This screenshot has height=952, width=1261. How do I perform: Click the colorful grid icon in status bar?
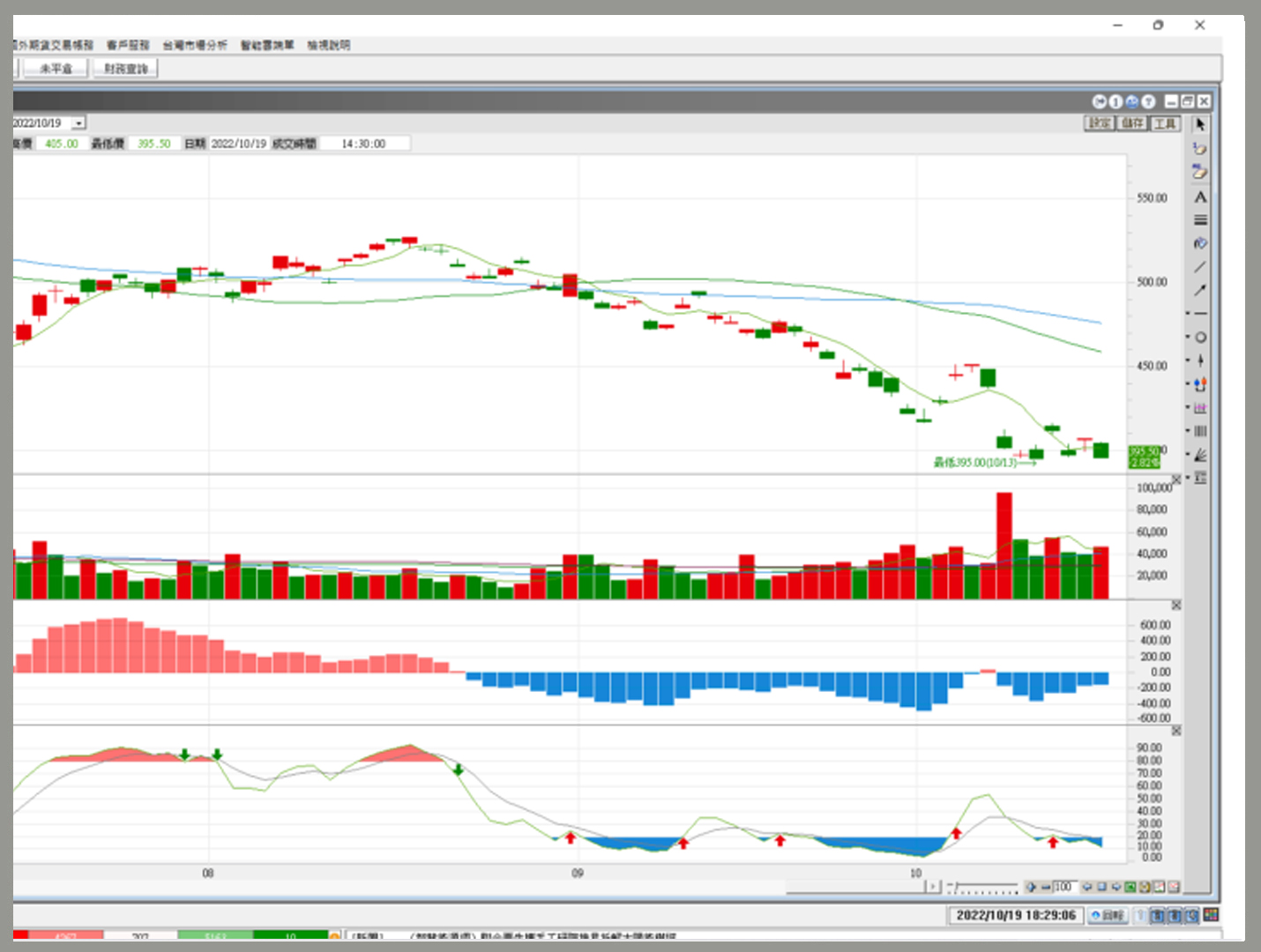coord(1211,916)
